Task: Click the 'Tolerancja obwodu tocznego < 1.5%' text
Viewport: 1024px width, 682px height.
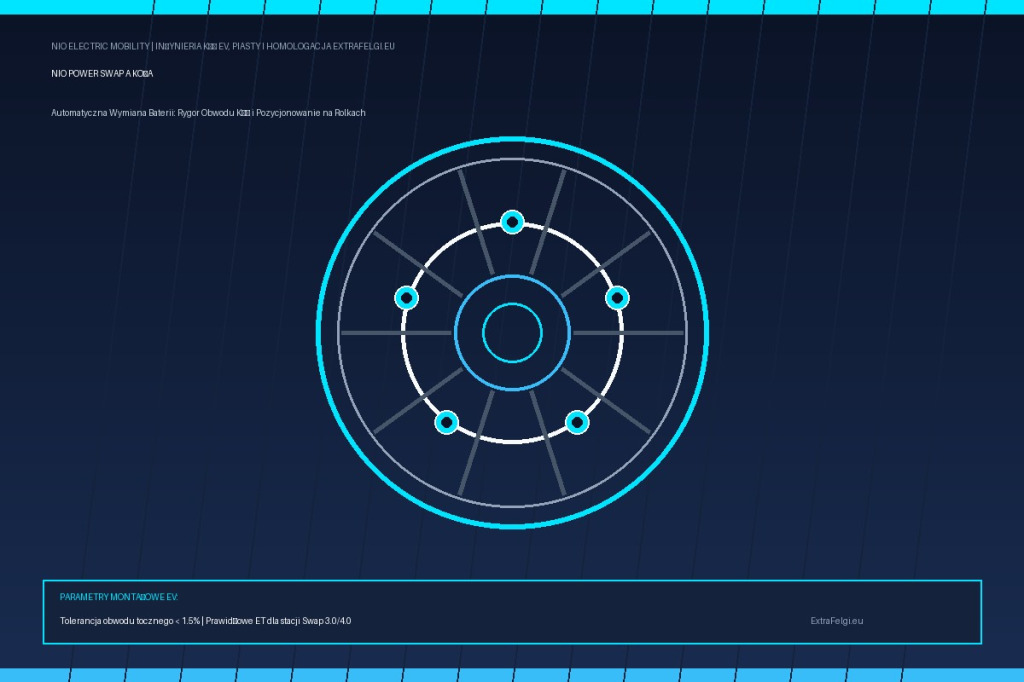Action: [x=130, y=621]
